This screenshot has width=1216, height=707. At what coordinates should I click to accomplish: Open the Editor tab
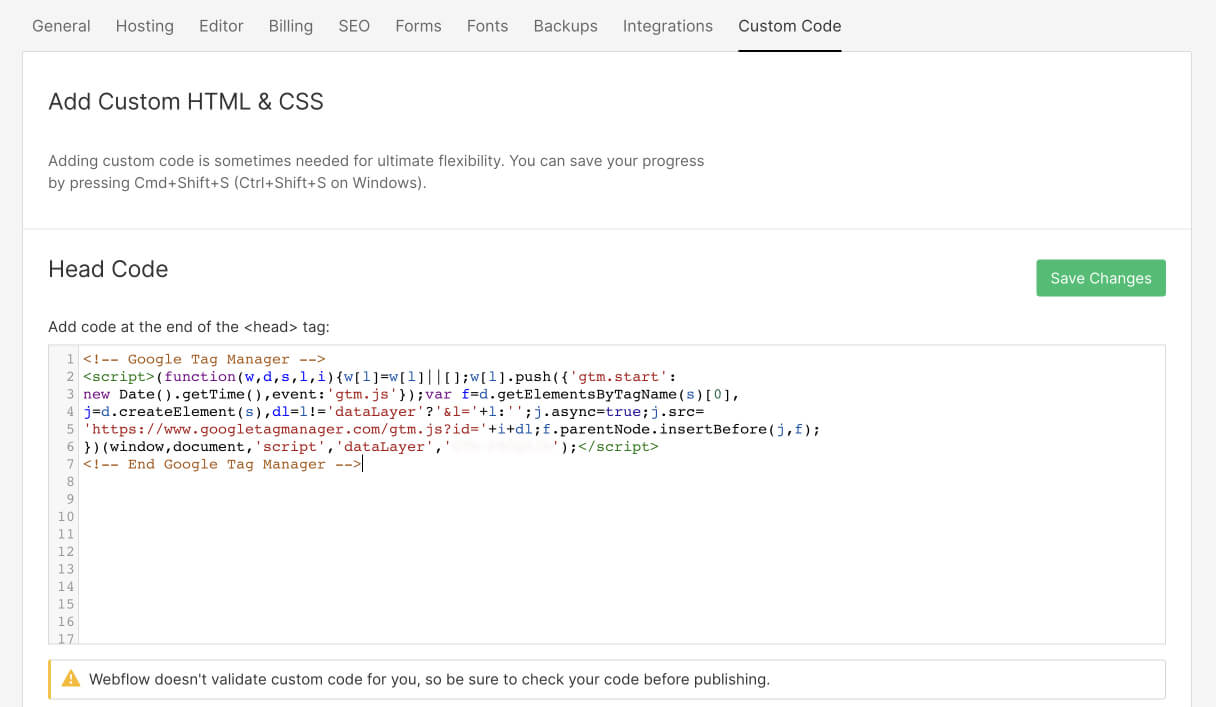(x=221, y=26)
